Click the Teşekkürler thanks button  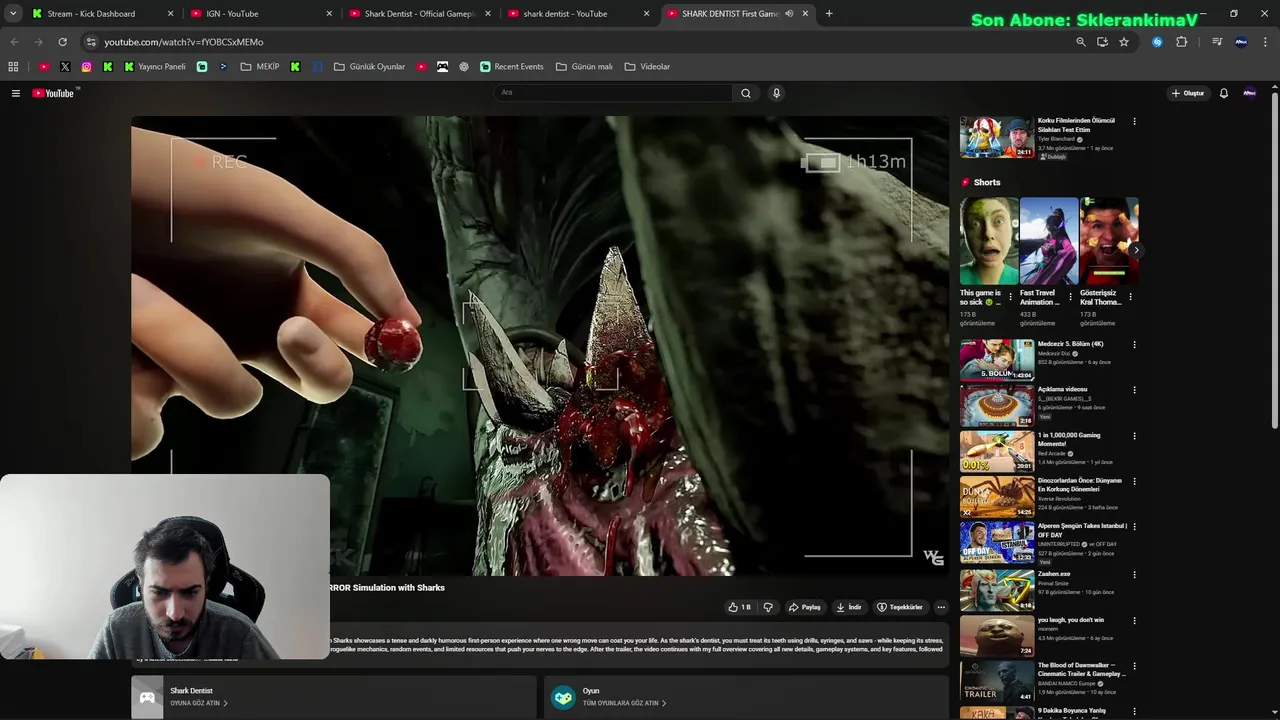point(900,607)
